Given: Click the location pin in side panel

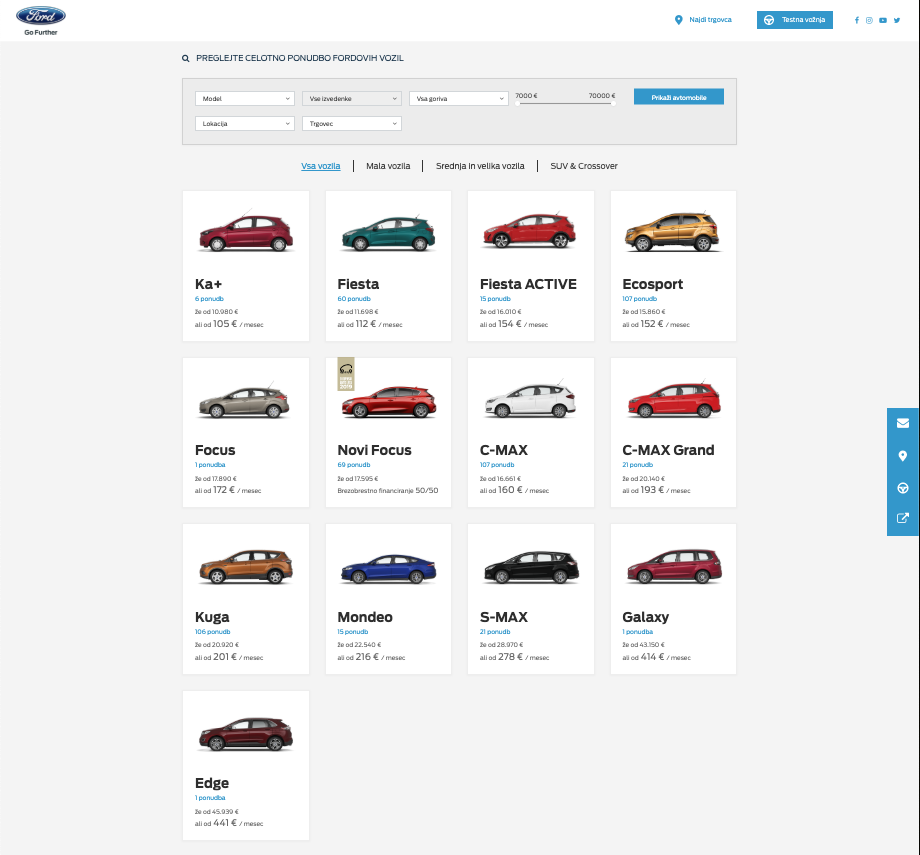Looking at the screenshot, I should click(903, 455).
